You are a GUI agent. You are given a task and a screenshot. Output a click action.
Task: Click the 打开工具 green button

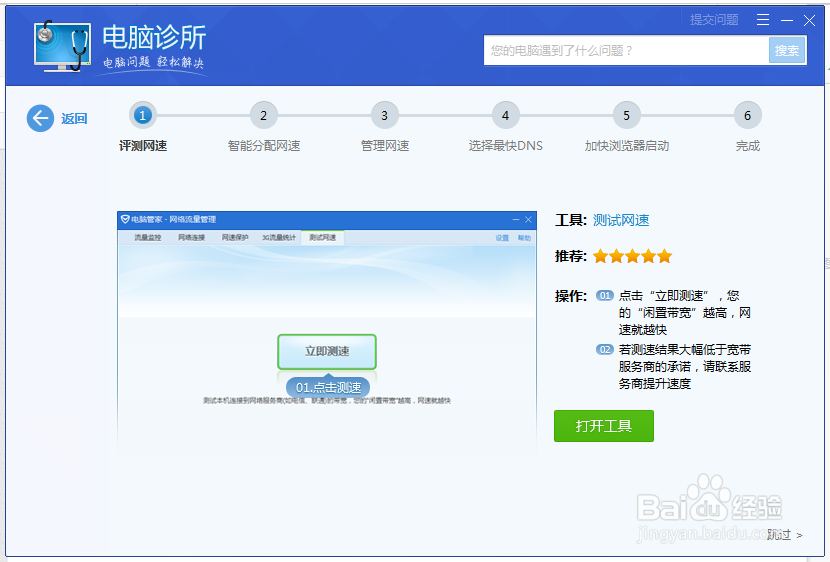pyautogui.click(x=603, y=425)
